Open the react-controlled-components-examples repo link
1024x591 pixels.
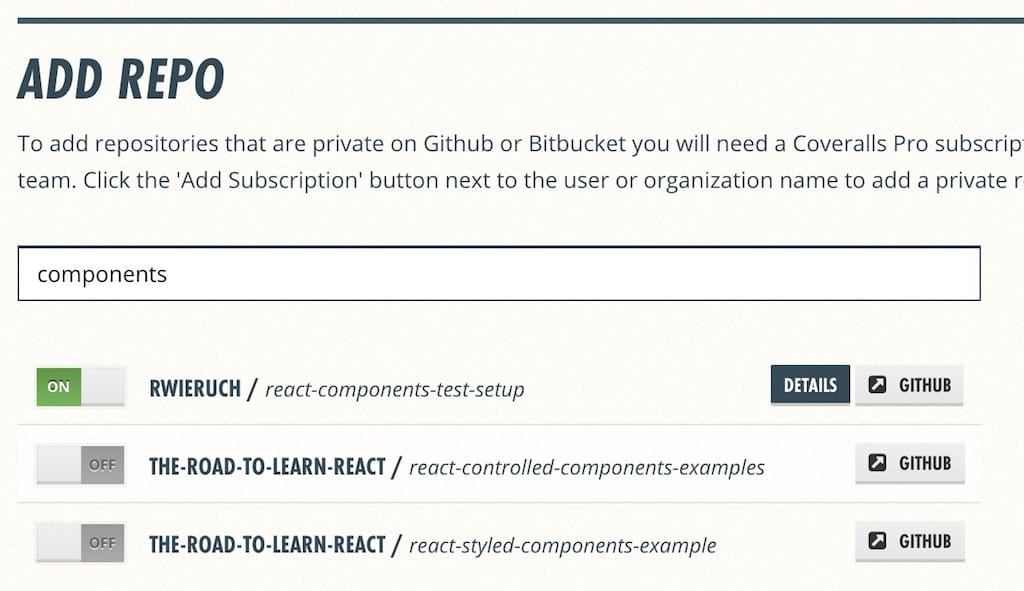coord(587,467)
